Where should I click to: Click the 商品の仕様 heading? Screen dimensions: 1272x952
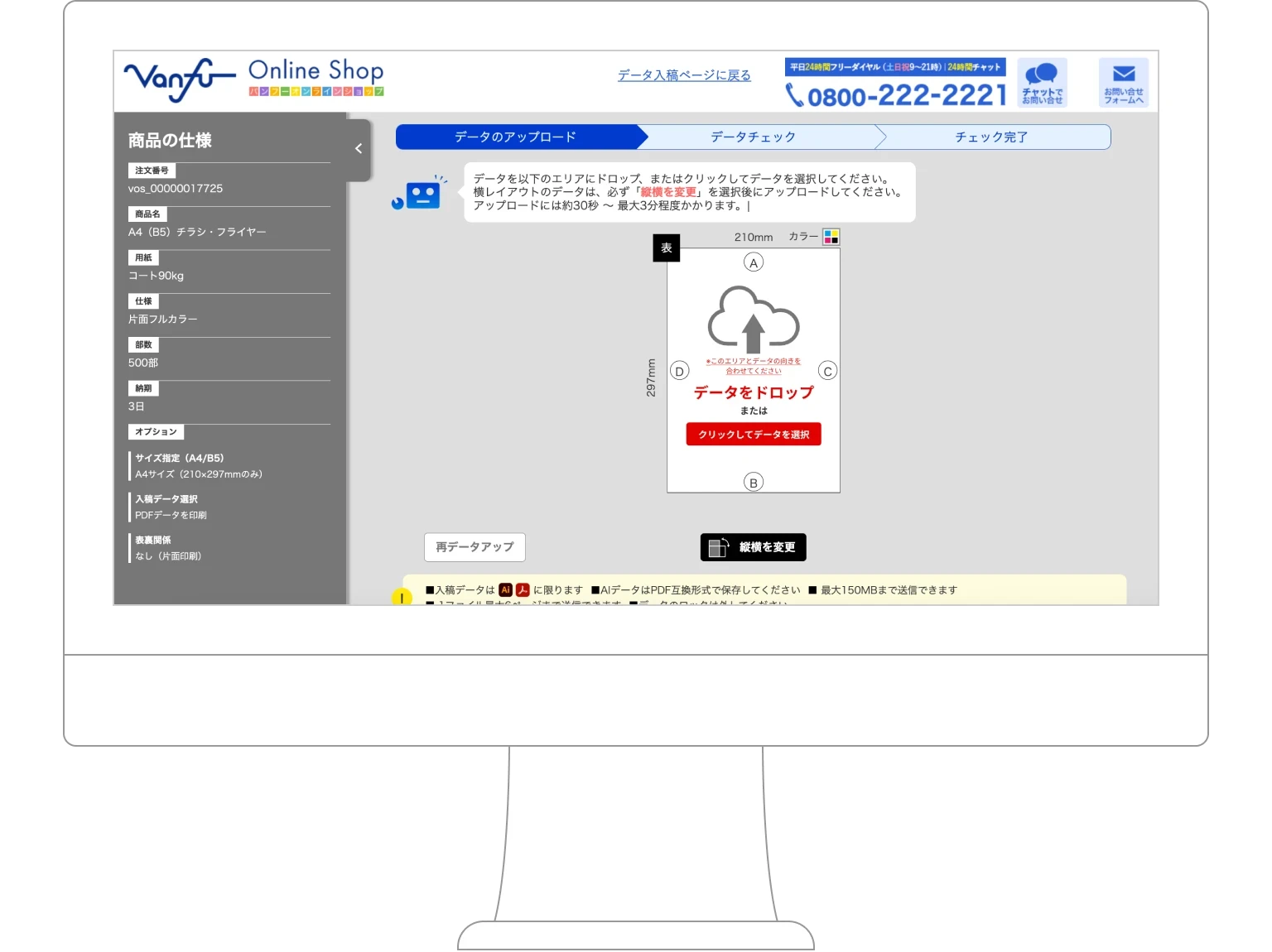tap(170, 140)
